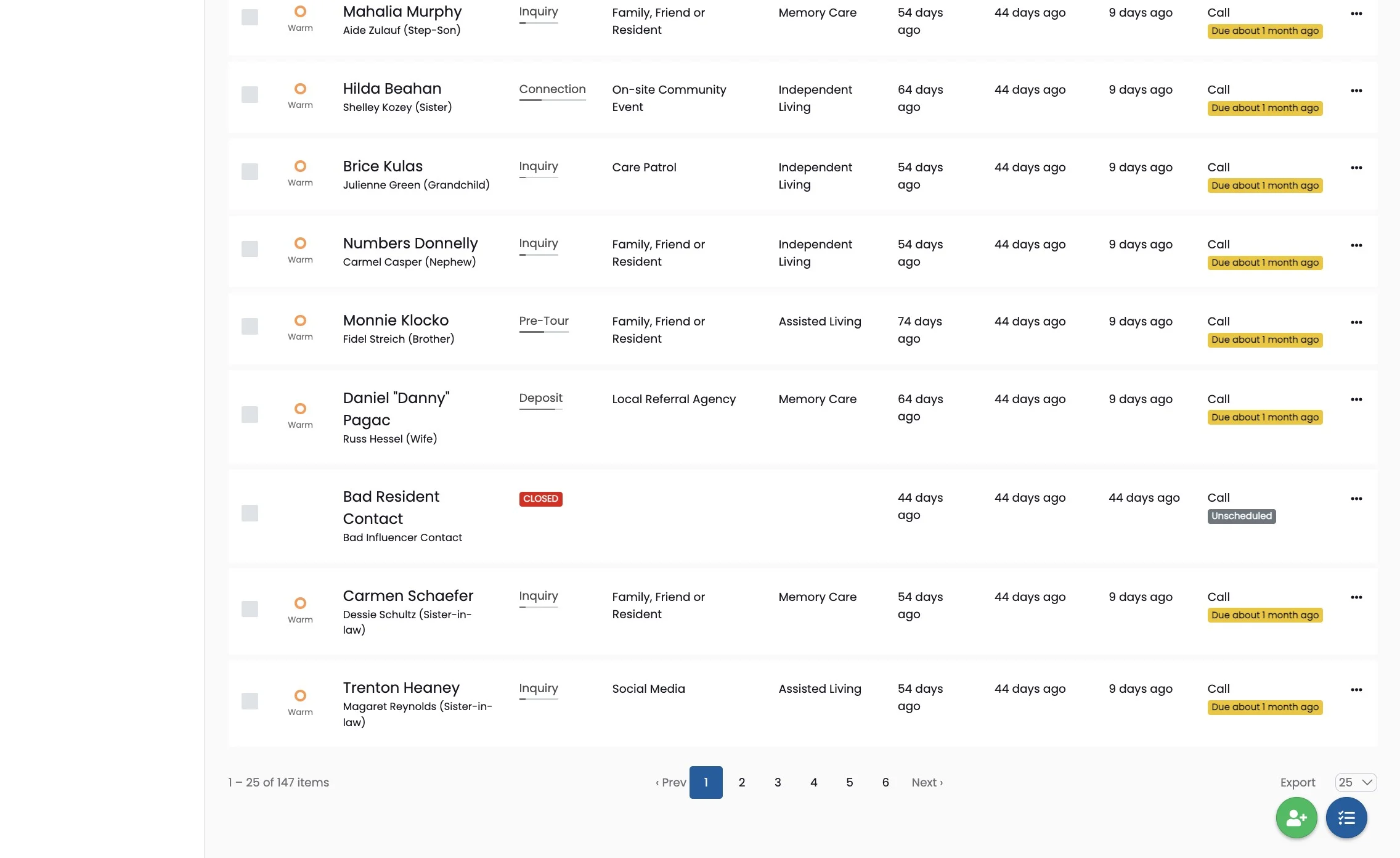Open more options for Numbers Donnelly row
The height and width of the screenshot is (858, 1400).
pyautogui.click(x=1356, y=245)
